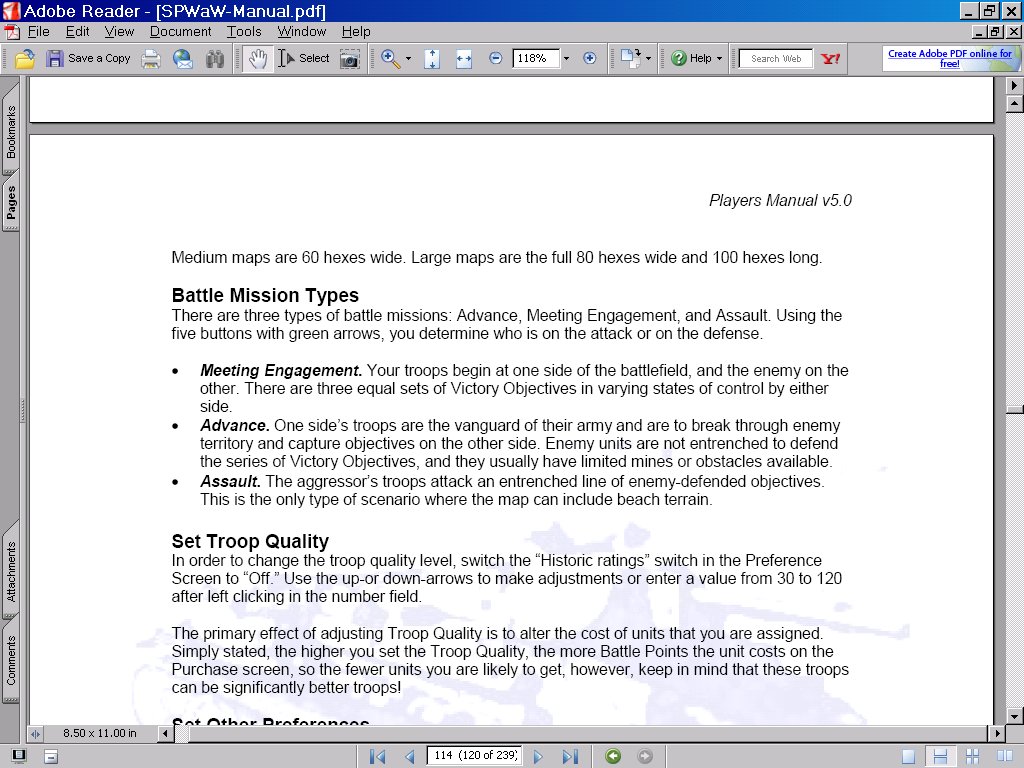Click the 118% zoom field
This screenshot has width=1024, height=768.
[536, 58]
